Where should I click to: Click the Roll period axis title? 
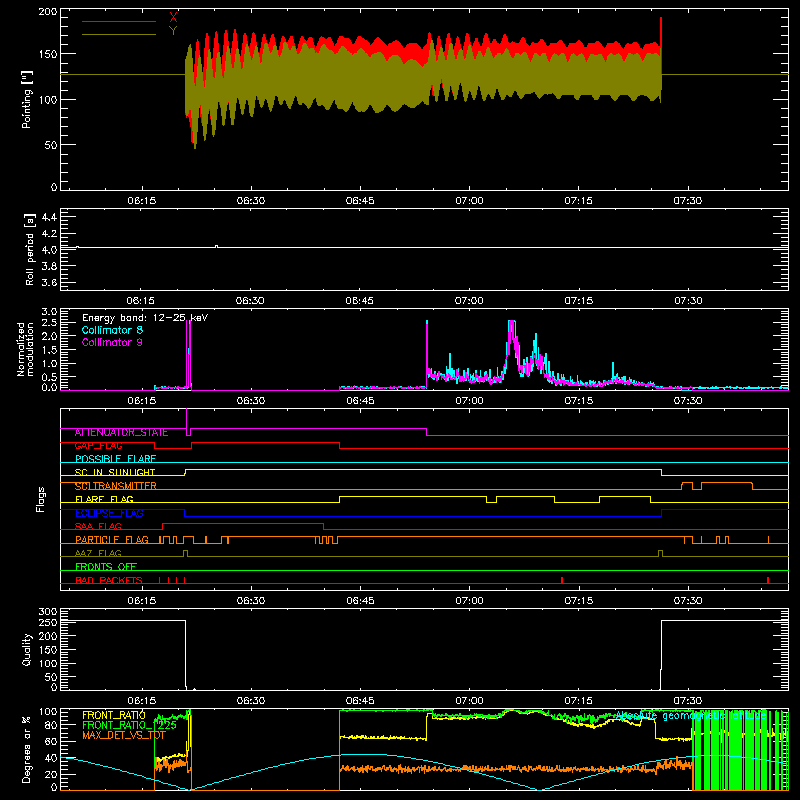(x=30, y=249)
